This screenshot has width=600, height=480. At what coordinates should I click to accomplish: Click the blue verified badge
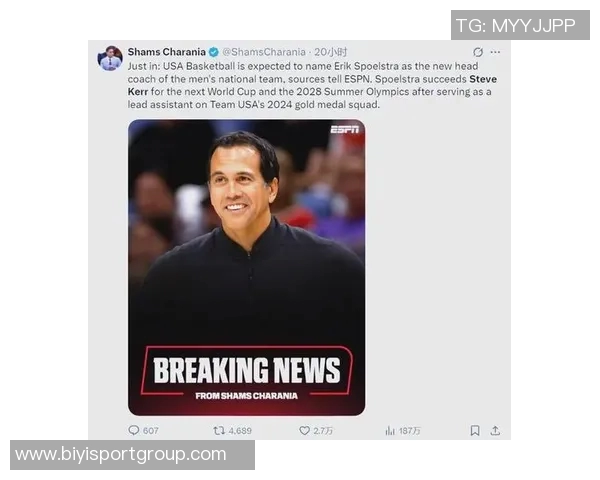(214, 52)
